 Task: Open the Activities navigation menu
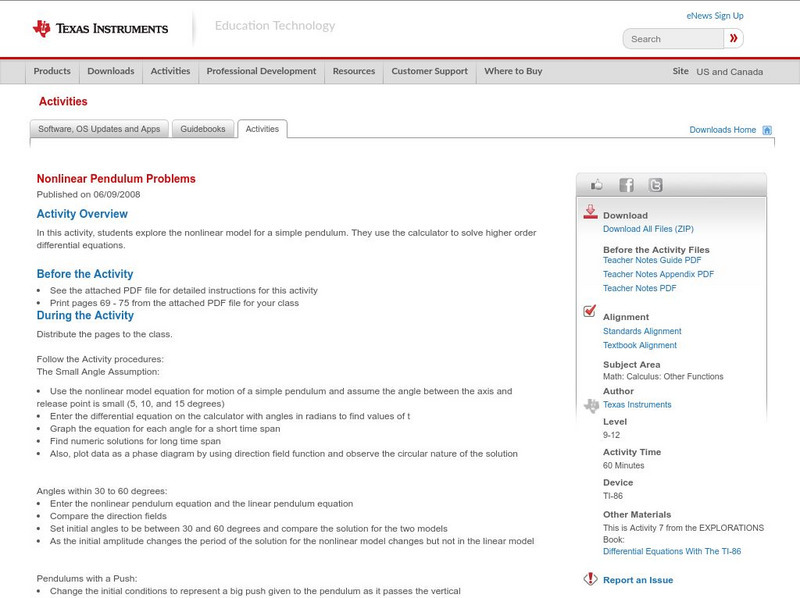coord(170,71)
